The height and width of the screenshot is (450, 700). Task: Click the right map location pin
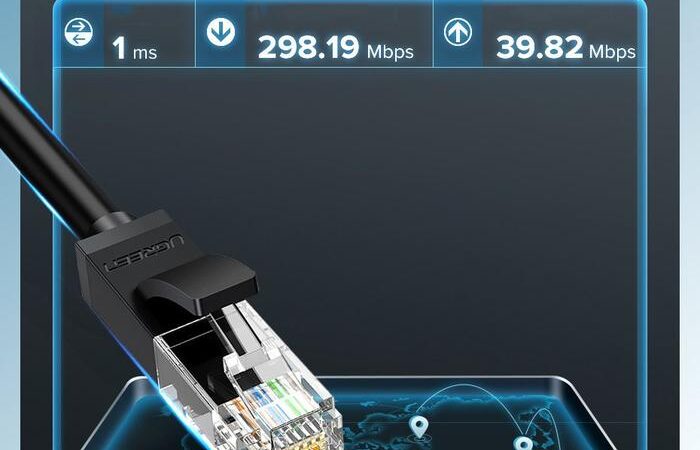click(523, 443)
